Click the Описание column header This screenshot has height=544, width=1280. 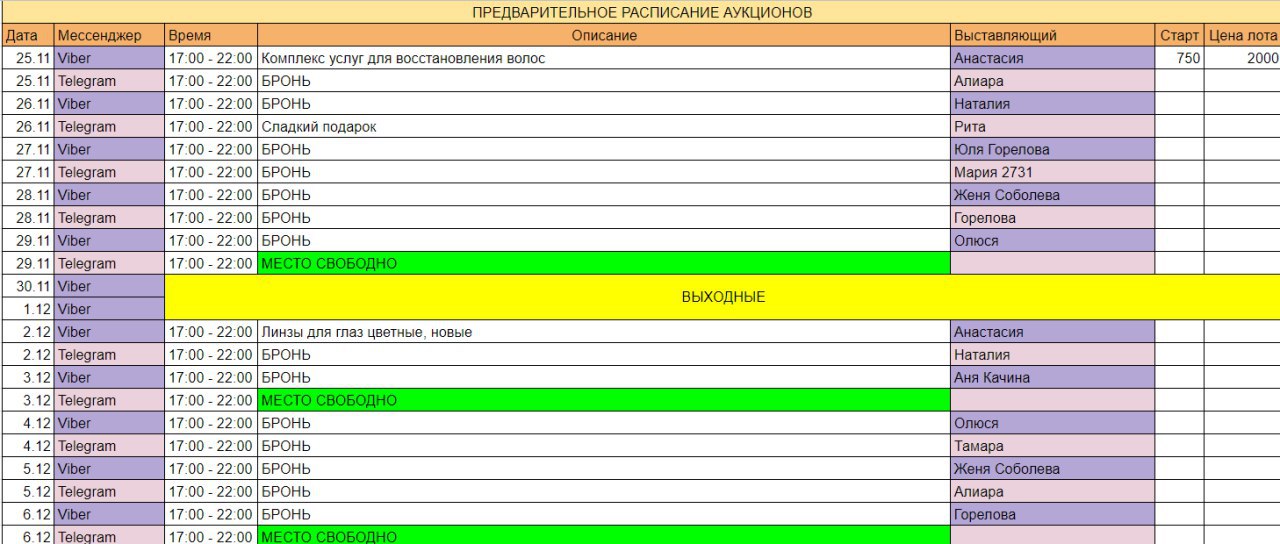coord(604,36)
